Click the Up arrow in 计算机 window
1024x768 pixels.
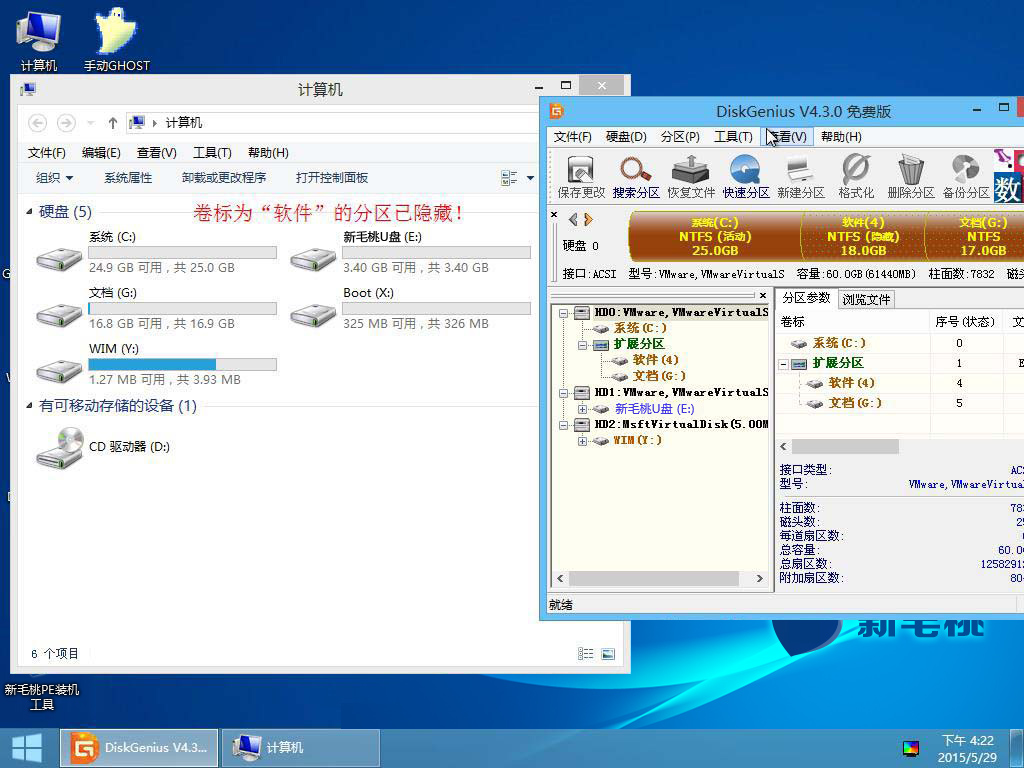click(x=112, y=123)
